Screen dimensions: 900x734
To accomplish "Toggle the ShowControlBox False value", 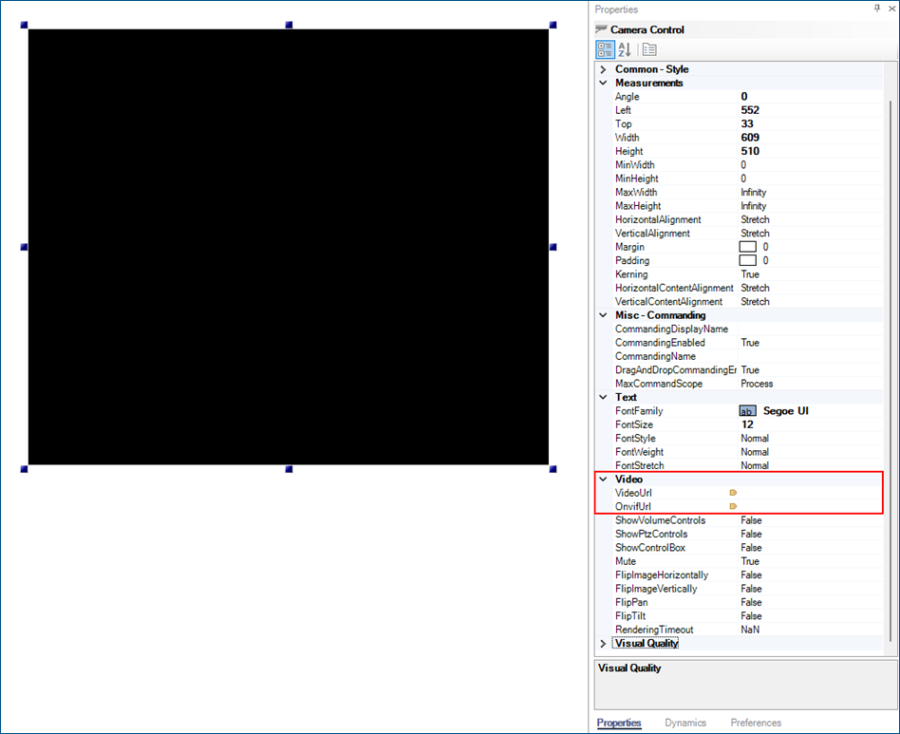I will tap(810, 548).
